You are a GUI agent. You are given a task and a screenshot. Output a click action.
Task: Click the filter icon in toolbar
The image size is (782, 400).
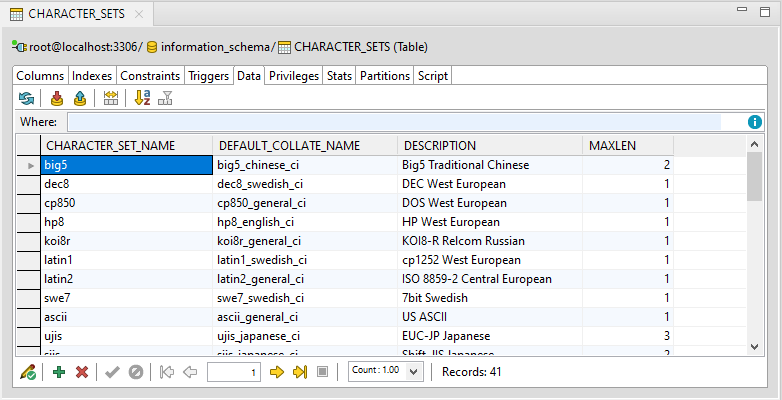click(166, 98)
